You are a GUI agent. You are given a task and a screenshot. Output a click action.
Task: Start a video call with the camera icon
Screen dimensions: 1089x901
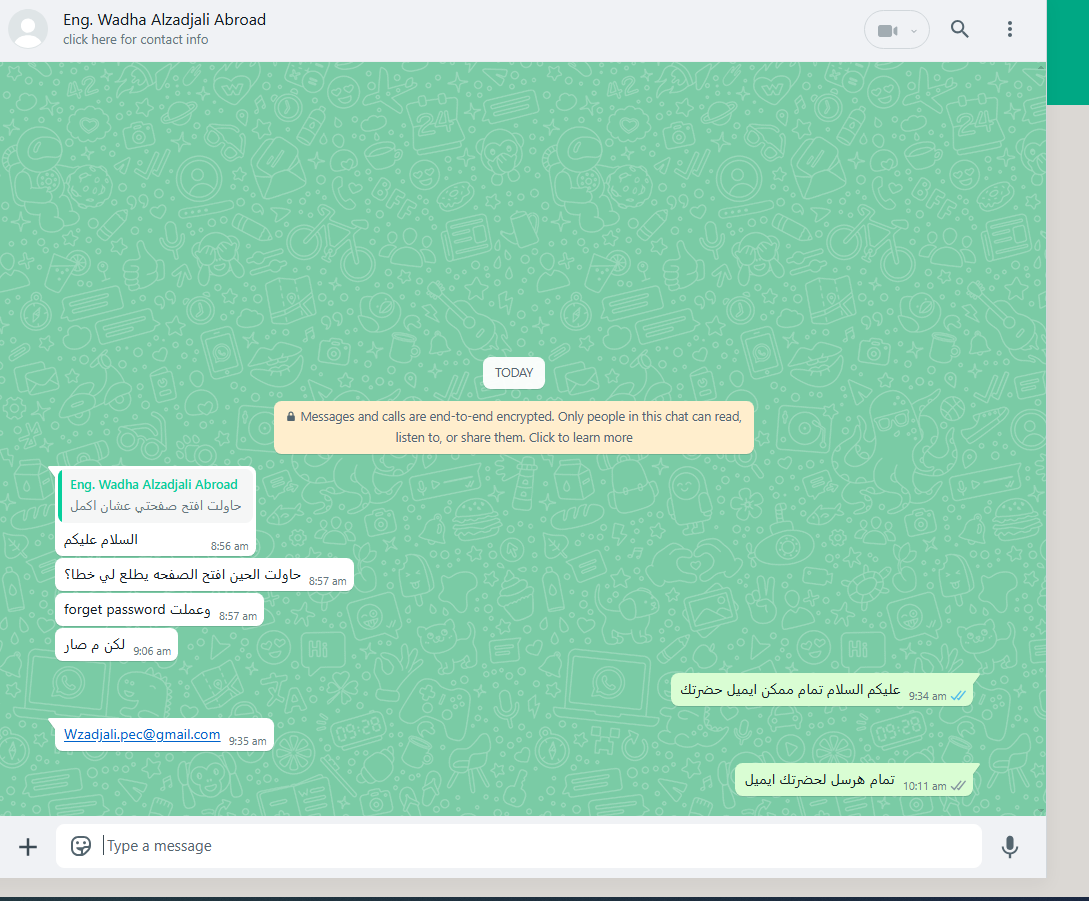887,31
